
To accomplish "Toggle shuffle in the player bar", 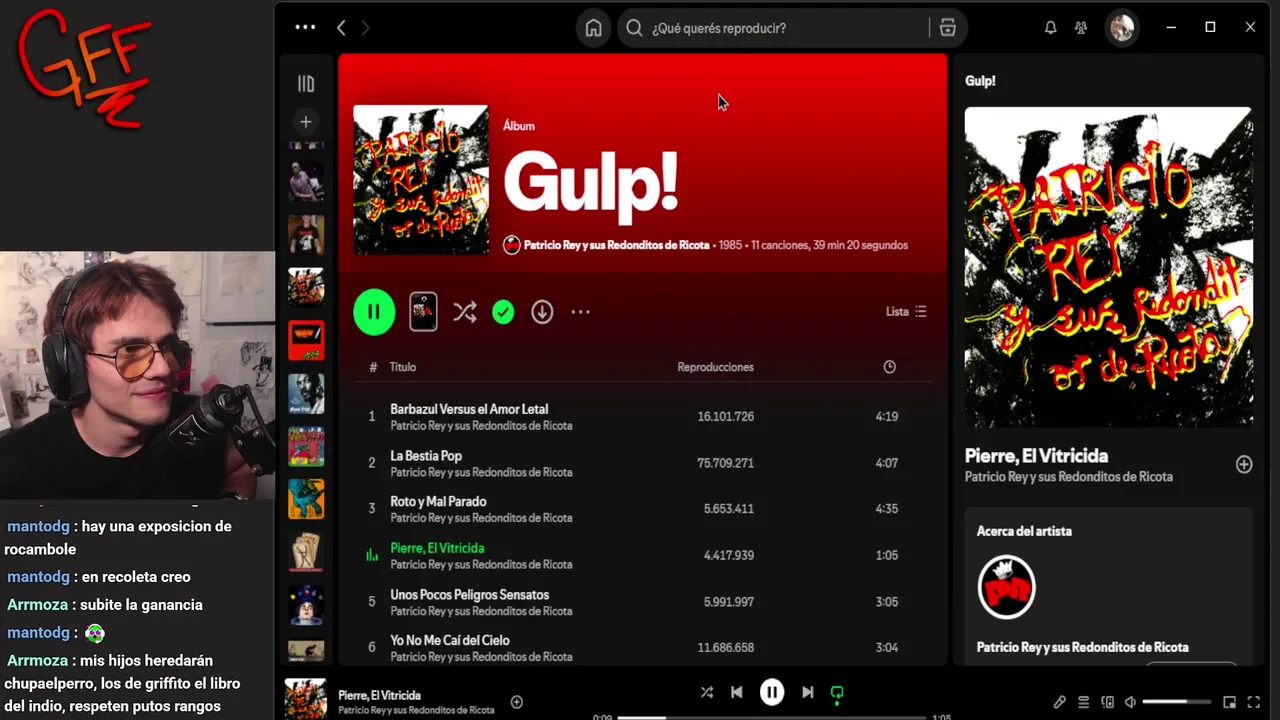I will (707, 692).
